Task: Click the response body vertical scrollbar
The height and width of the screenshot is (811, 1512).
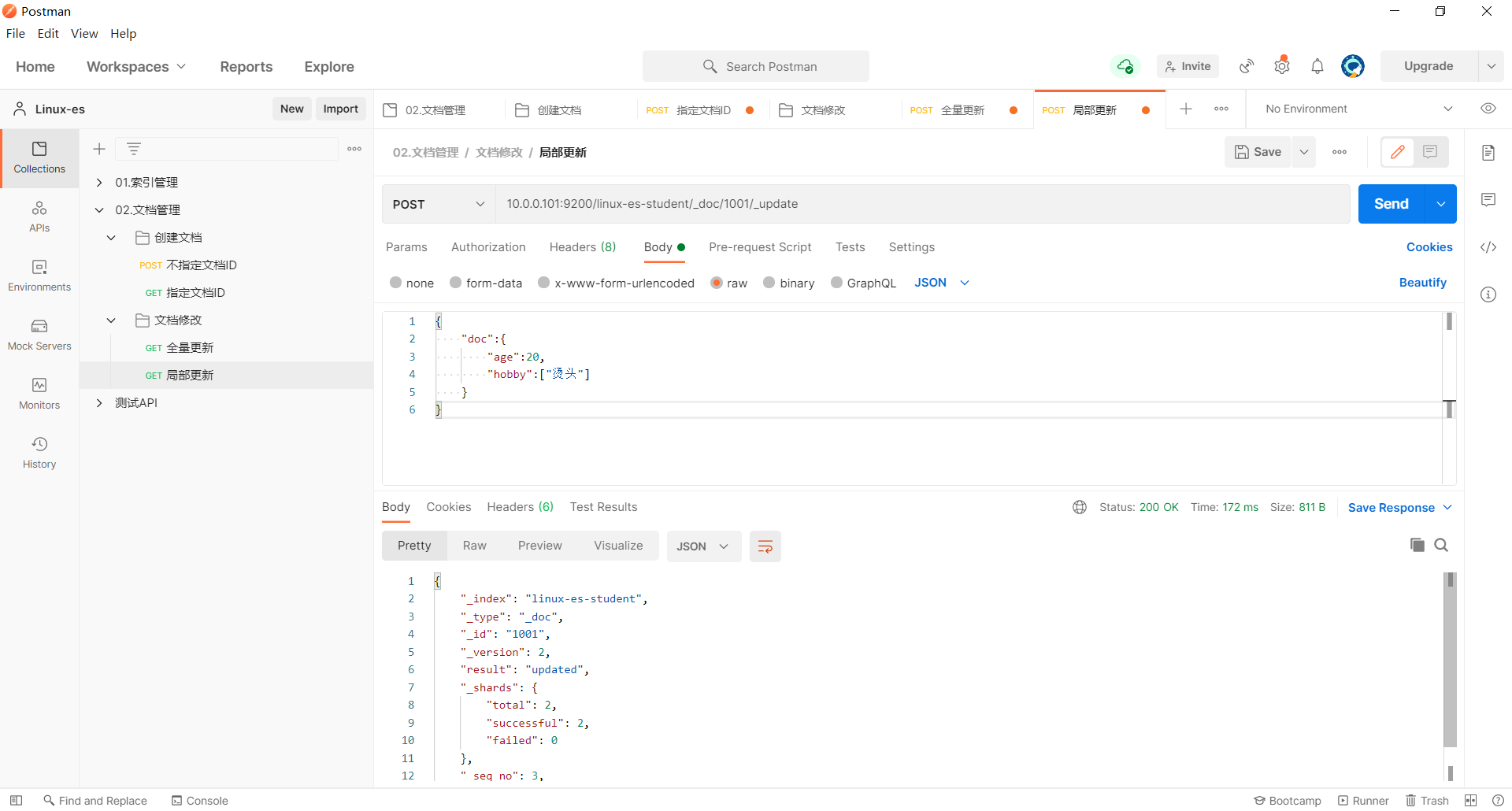Action: point(1450,661)
